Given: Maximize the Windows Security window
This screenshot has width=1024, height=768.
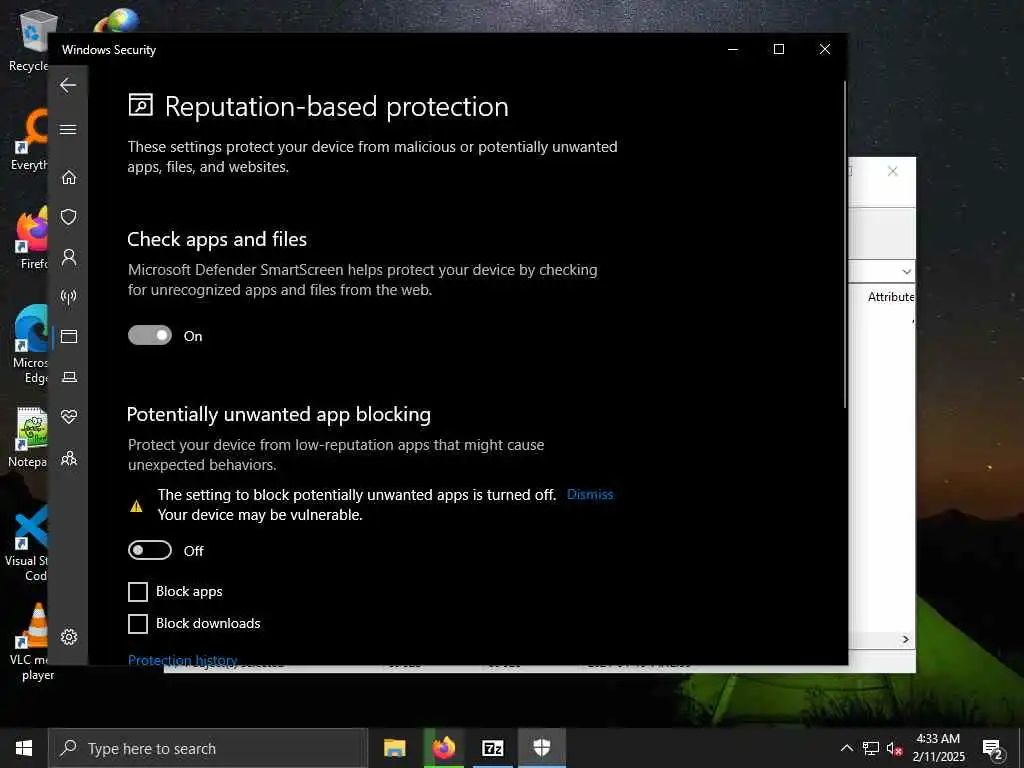Looking at the screenshot, I should pos(778,50).
